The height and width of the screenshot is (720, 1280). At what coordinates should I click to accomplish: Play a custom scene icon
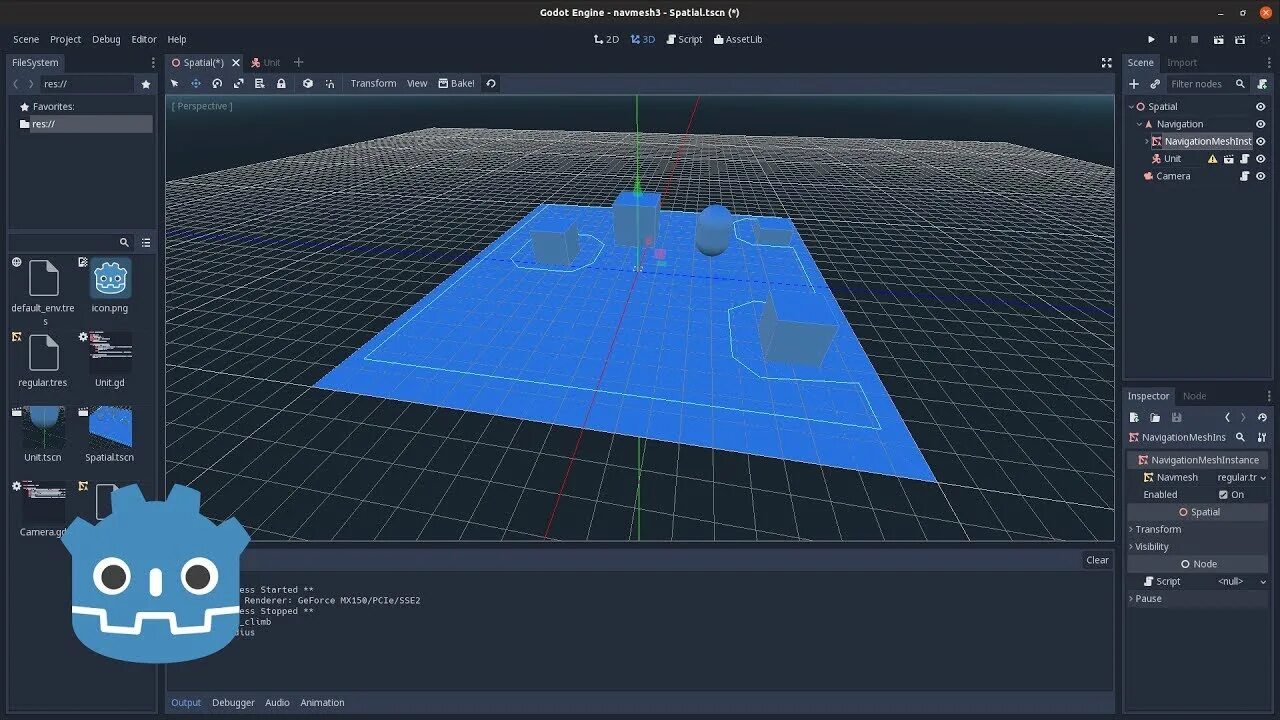(1241, 39)
